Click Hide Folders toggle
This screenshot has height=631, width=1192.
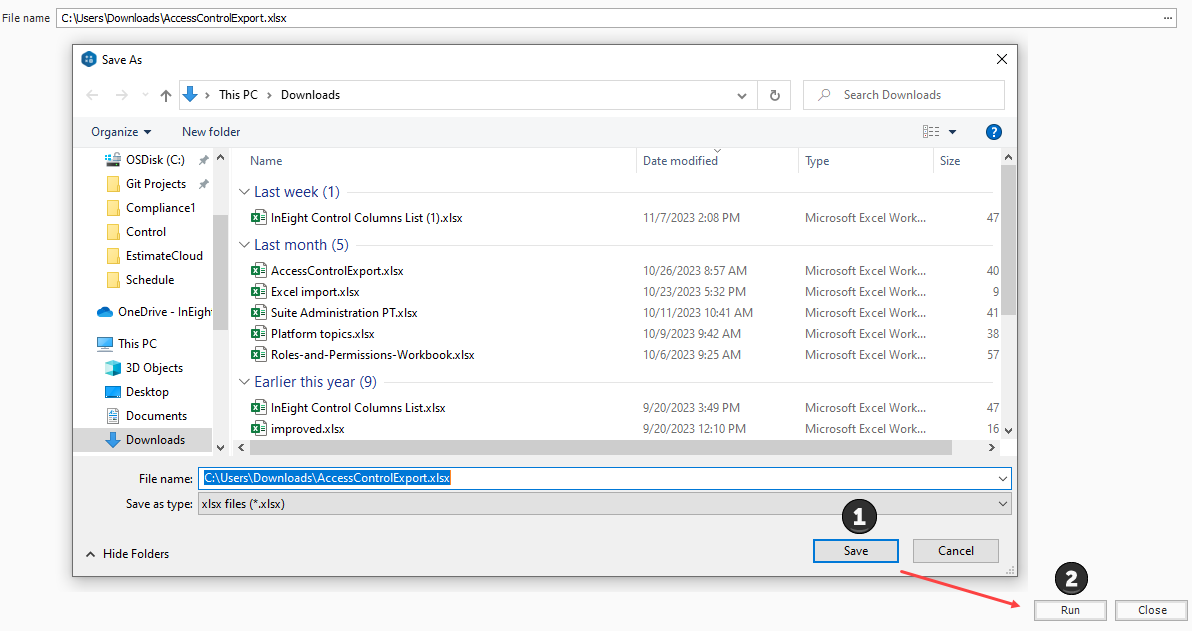pos(127,554)
